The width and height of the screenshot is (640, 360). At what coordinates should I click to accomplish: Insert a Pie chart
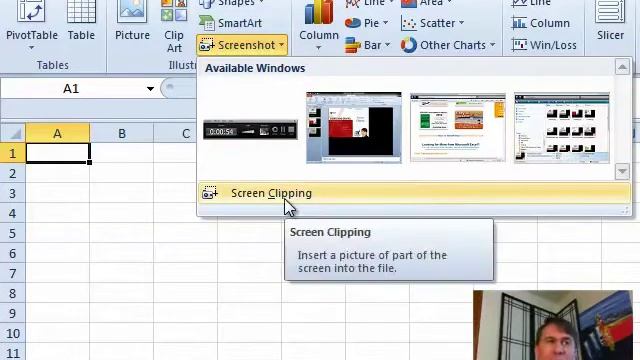coord(366,23)
